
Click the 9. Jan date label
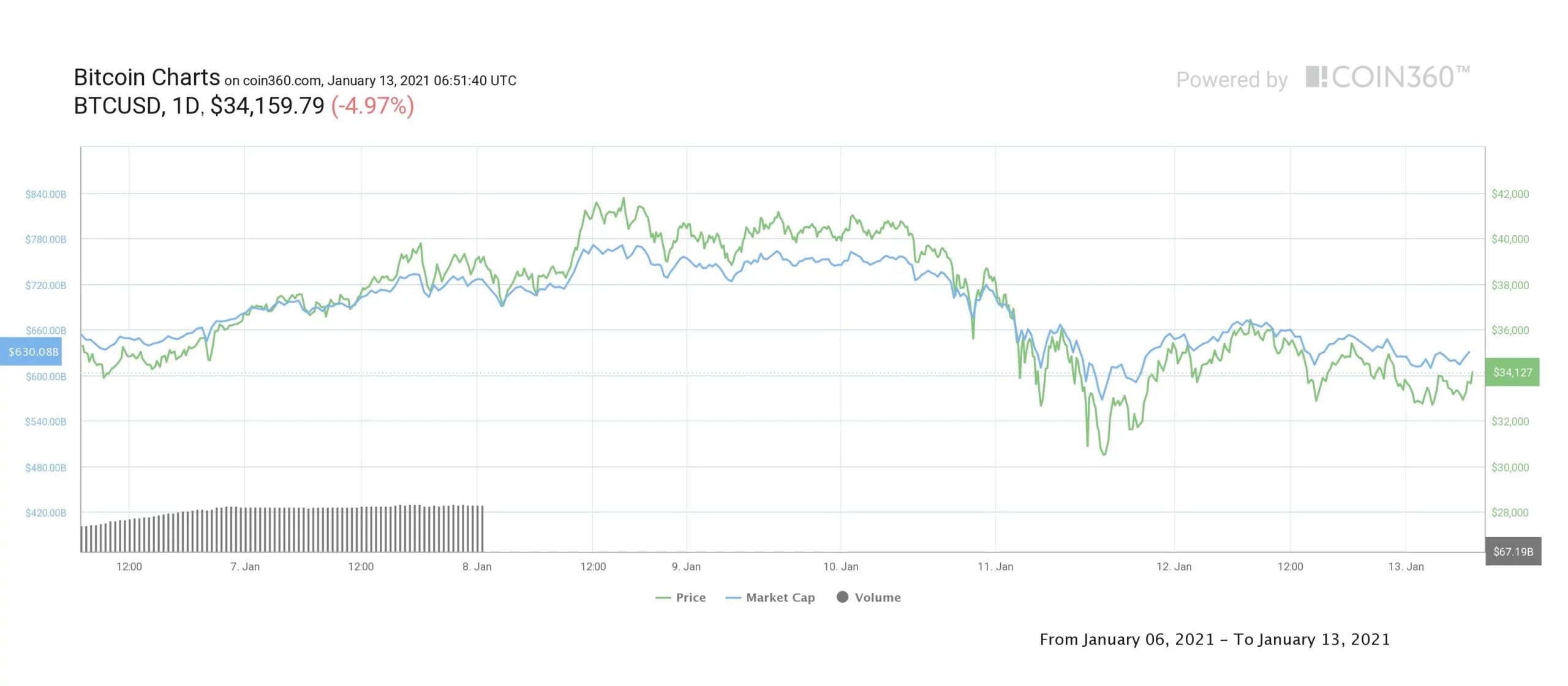pyautogui.click(x=686, y=567)
